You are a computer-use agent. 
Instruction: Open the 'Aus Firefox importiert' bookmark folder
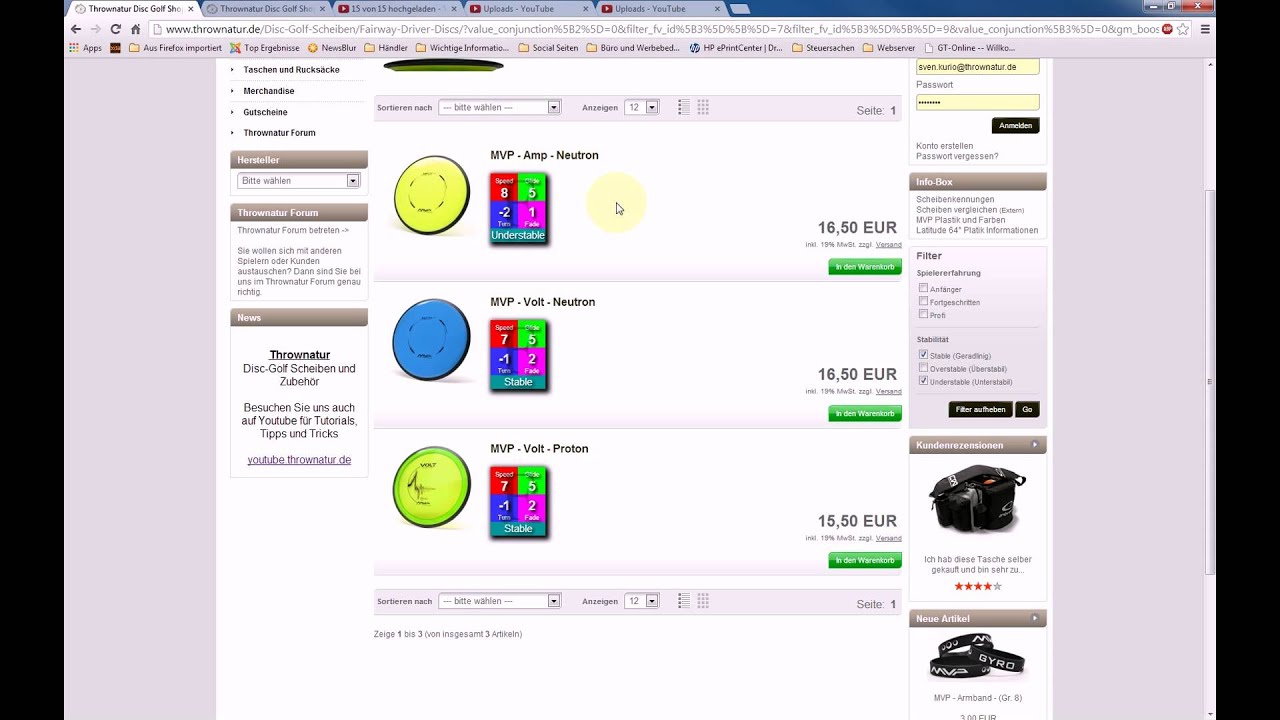[175, 47]
